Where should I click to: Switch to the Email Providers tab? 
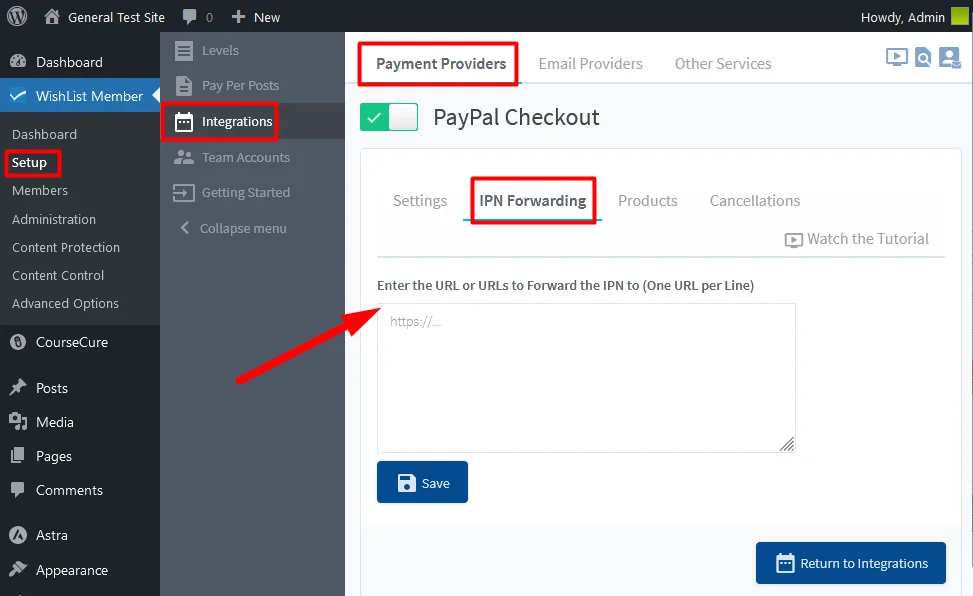590,63
